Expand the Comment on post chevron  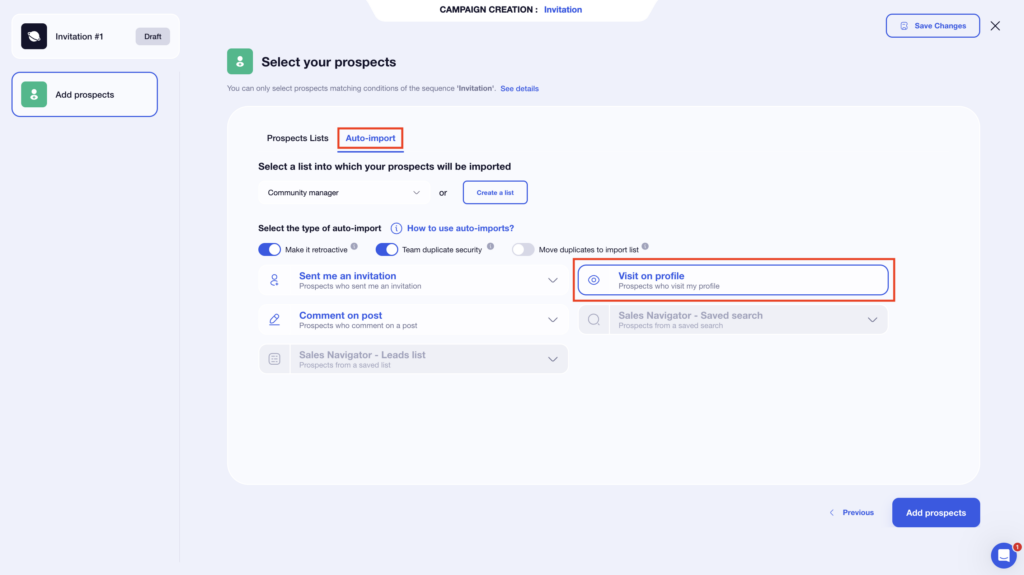point(553,320)
